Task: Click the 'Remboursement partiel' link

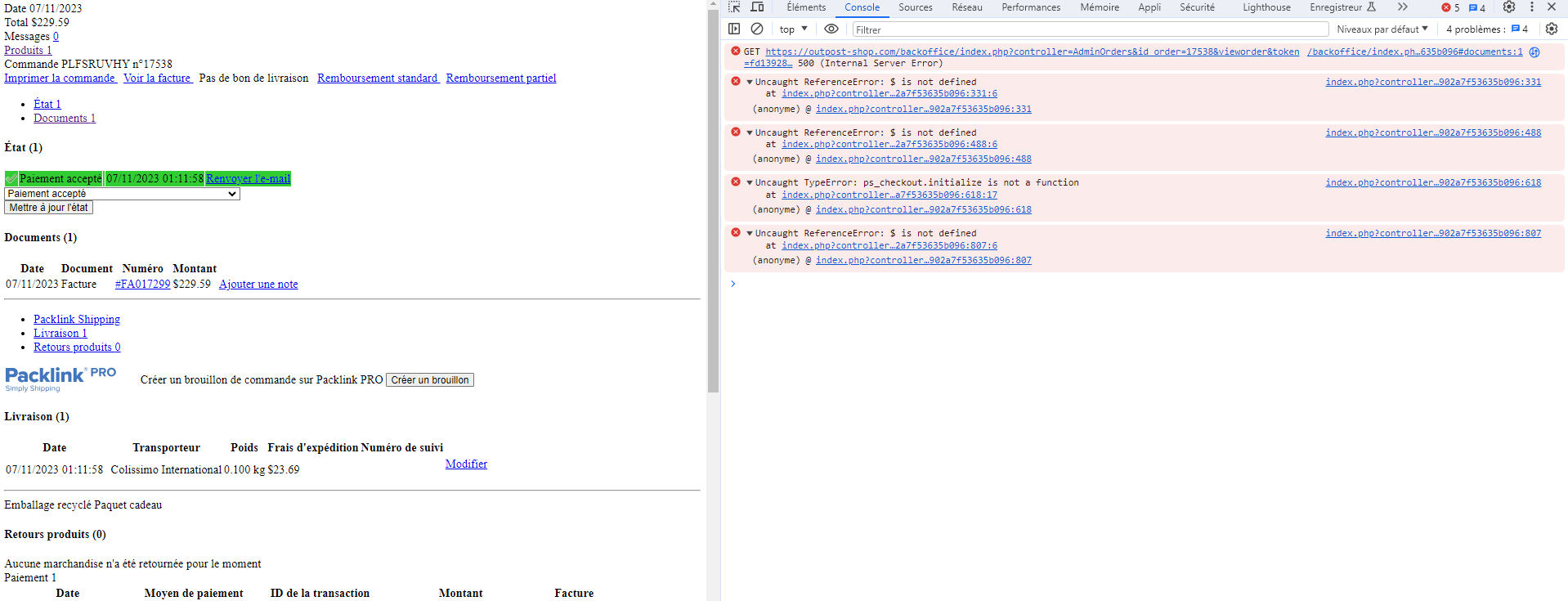Action: pyautogui.click(x=501, y=78)
